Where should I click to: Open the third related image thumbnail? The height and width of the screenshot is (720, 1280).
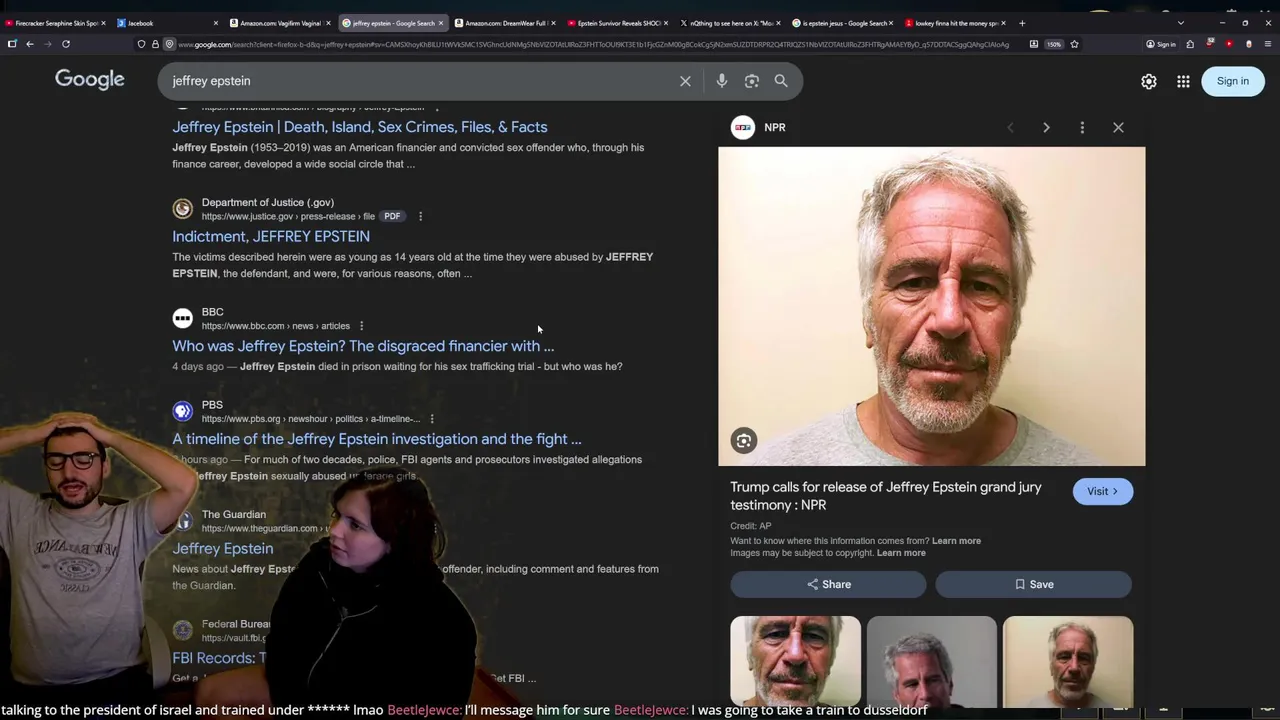click(1068, 662)
